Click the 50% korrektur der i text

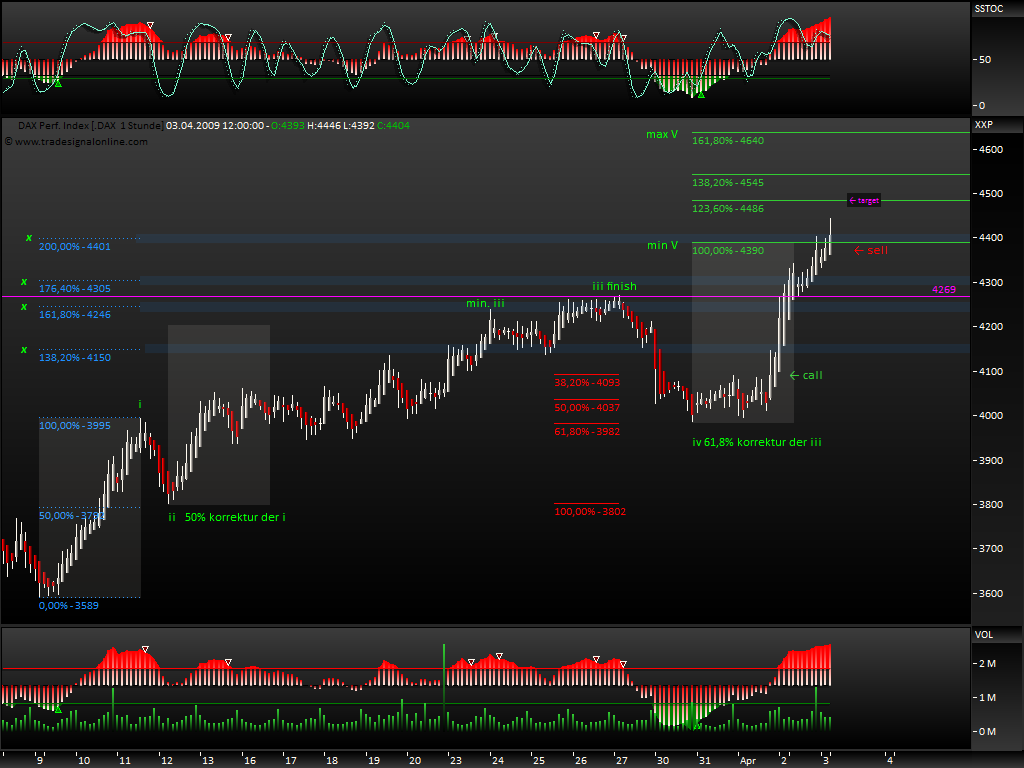click(235, 517)
